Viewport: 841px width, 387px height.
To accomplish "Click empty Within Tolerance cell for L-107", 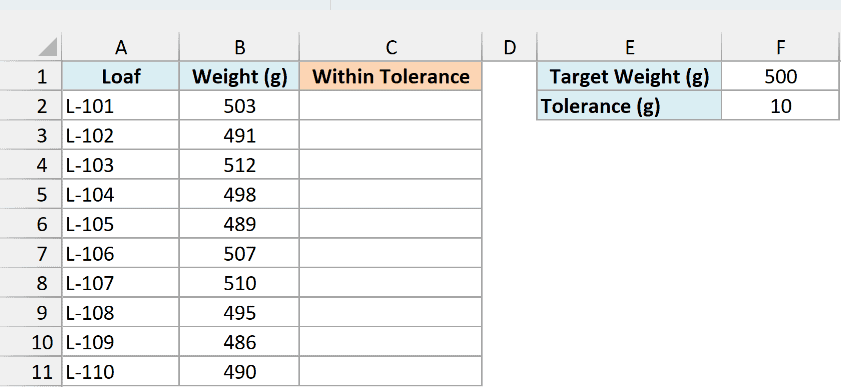I will click(x=390, y=282).
